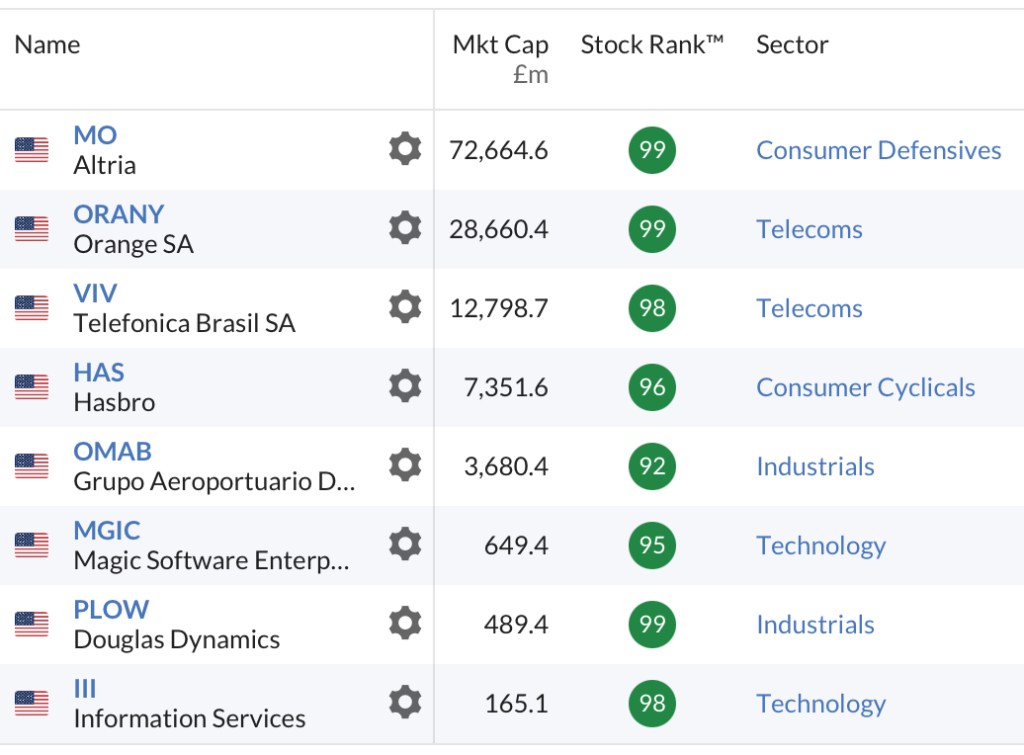1024x755 pixels.
Task: Sort by the Name column header
Action: coord(47,45)
